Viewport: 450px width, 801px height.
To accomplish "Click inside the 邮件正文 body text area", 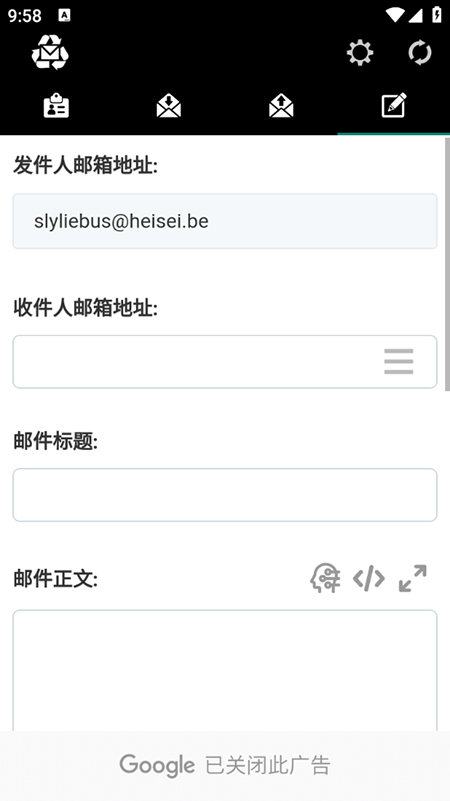I will 225,670.
